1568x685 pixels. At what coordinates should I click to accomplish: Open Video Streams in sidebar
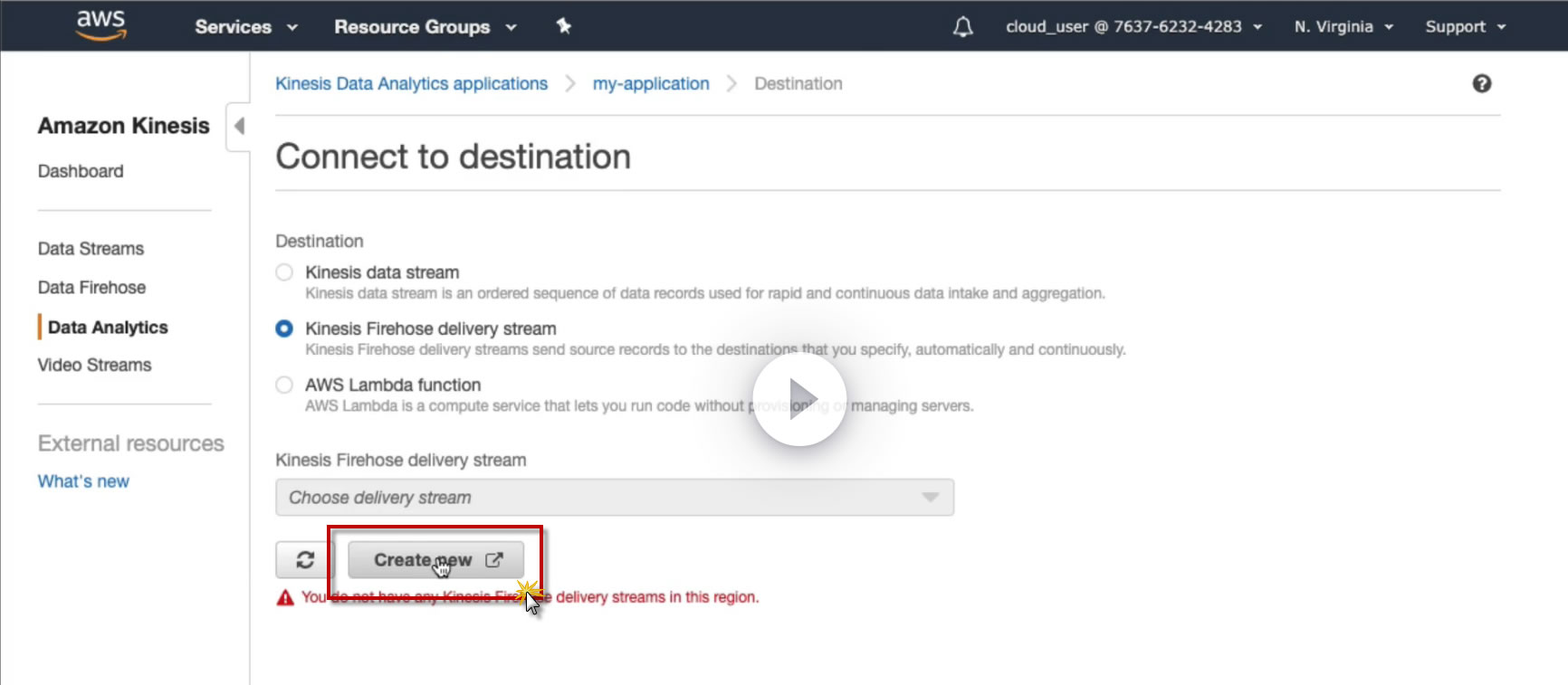point(94,366)
